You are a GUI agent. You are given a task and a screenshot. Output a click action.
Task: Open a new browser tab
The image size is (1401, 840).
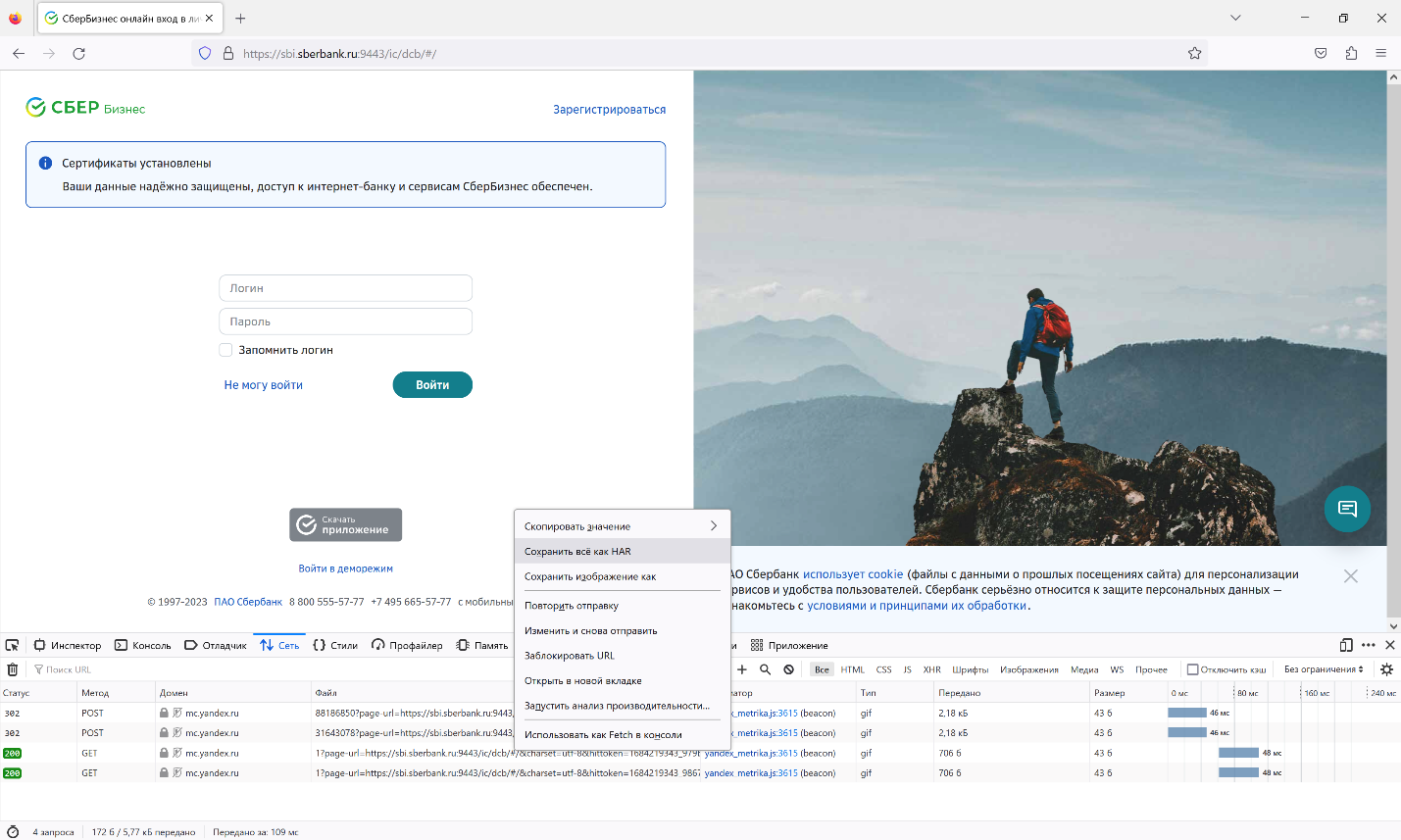pos(240,18)
